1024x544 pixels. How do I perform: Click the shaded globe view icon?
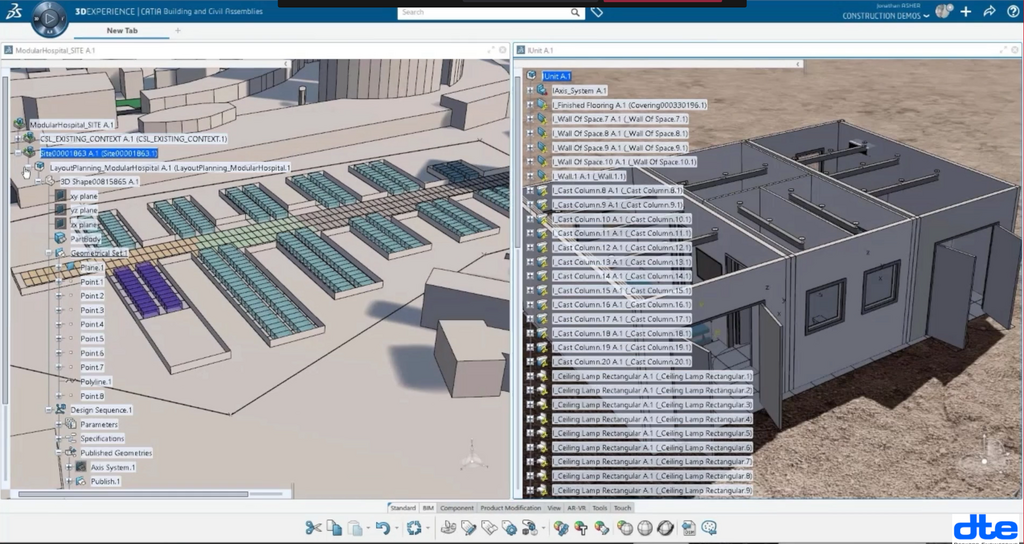(x=625, y=528)
